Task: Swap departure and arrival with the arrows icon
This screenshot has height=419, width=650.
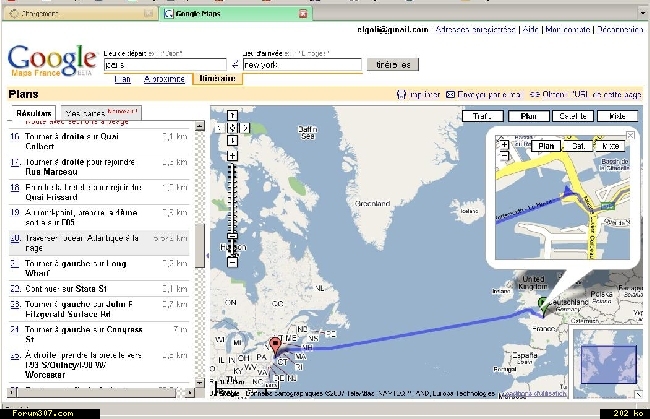Action: pyautogui.click(x=235, y=65)
